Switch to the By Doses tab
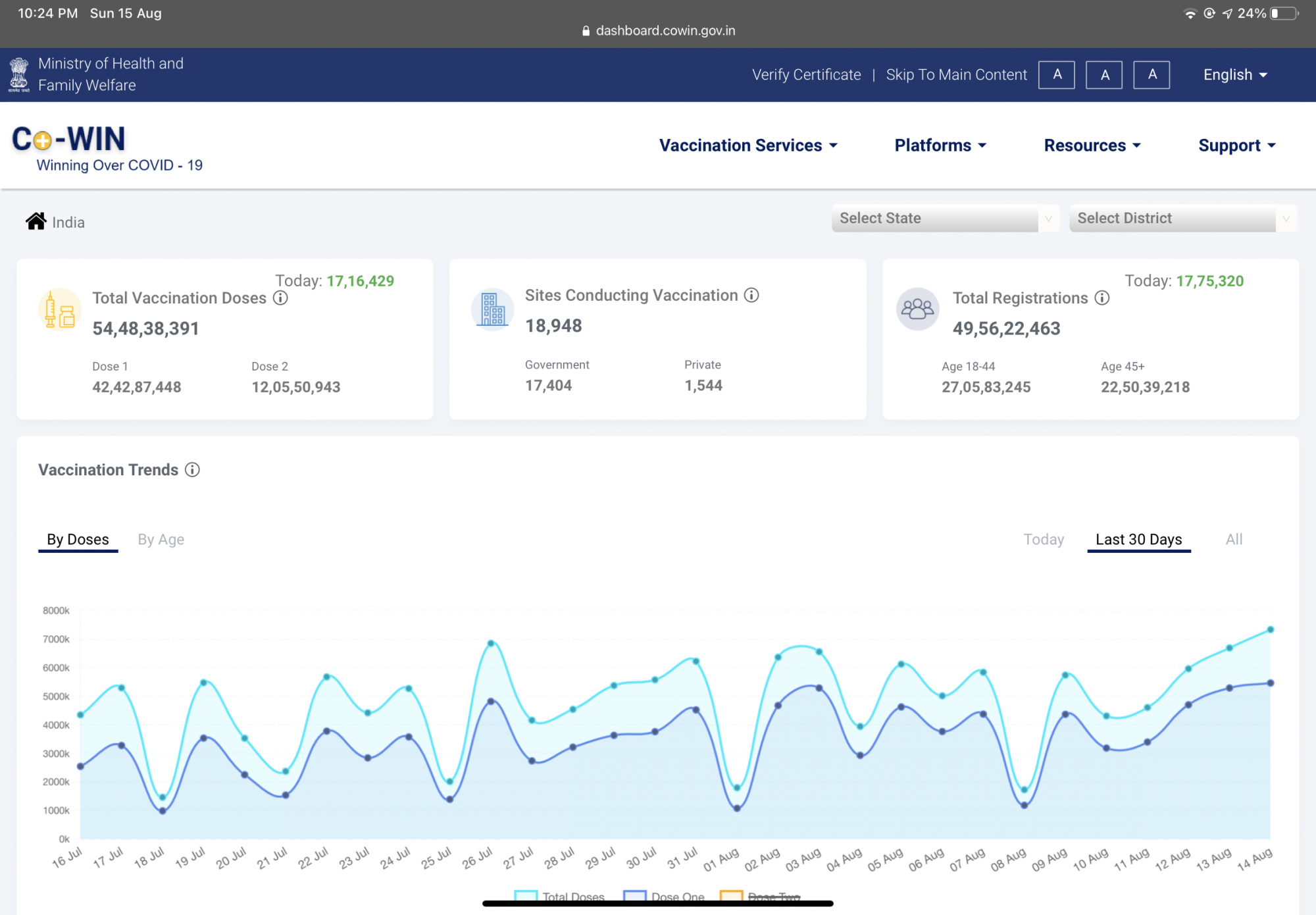The height and width of the screenshot is (915, 1316). tap(78, 540)
